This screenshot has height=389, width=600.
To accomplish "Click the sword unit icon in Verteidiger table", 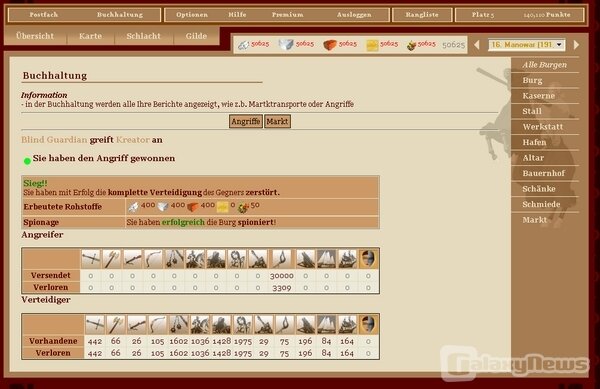I will pyautogui.click(x=95, y=325).
